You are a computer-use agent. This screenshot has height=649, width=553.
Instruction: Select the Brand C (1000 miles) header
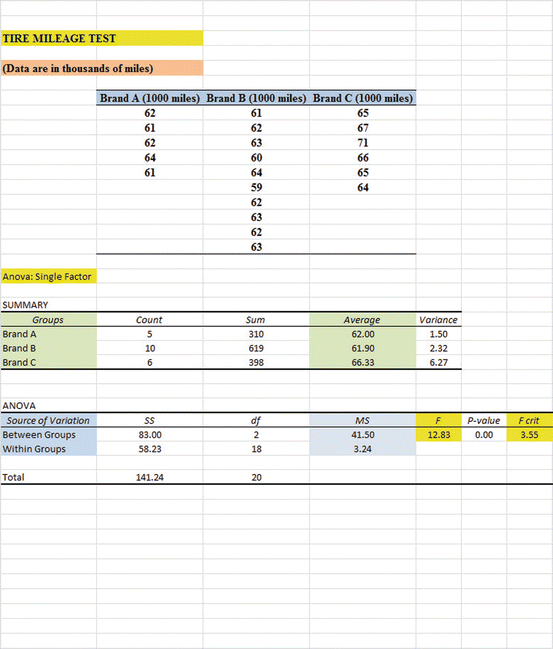click(363, 98)
